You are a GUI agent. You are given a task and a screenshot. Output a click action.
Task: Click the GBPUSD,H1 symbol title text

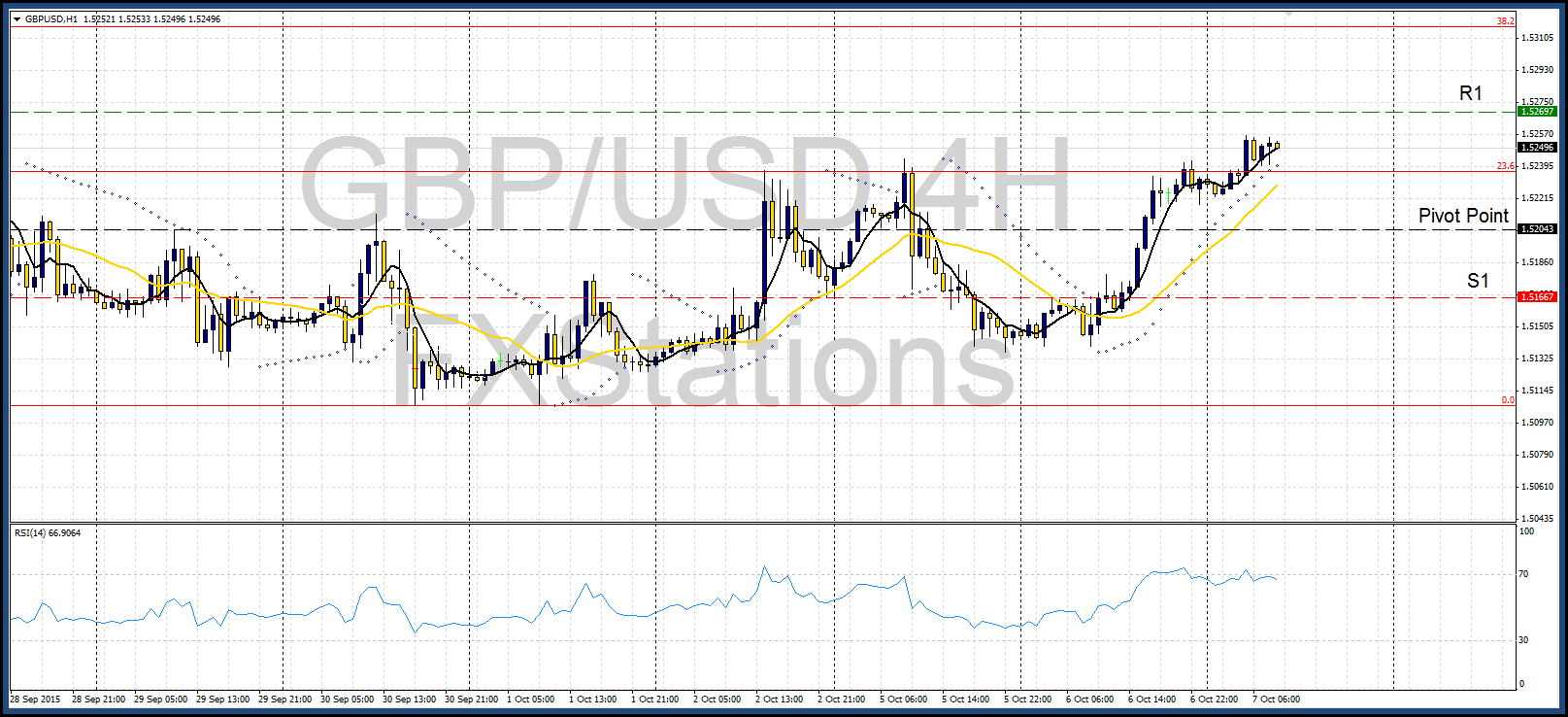[x=51, y=18]
